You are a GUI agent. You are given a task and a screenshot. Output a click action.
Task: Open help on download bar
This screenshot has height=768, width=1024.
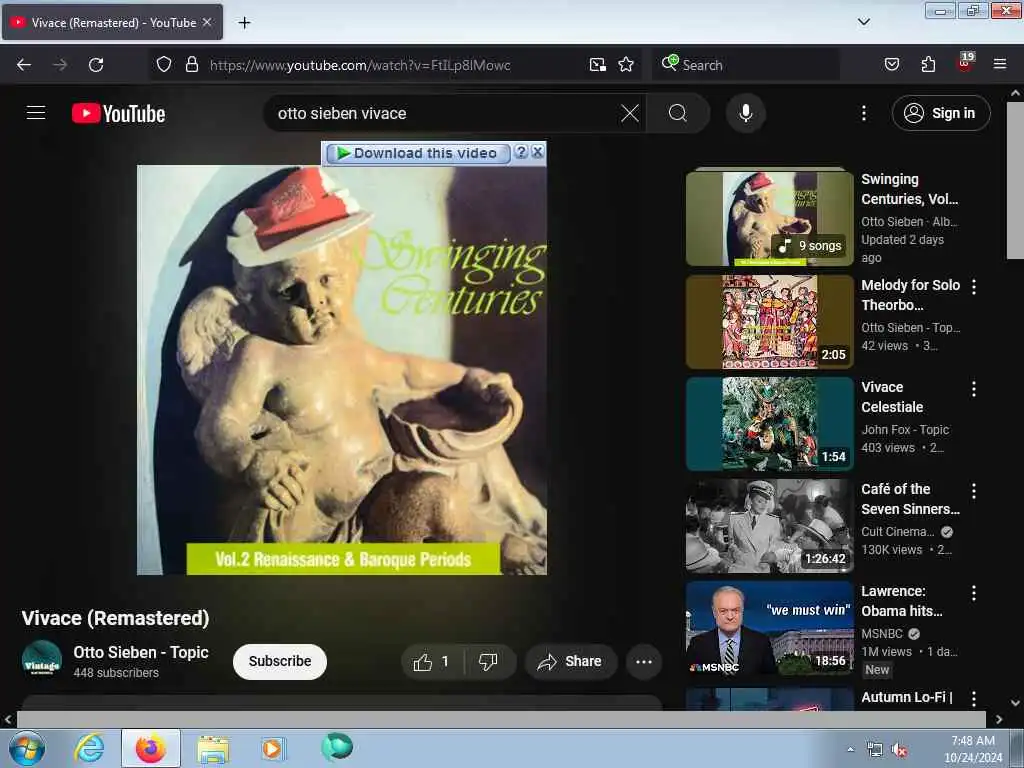coord(520,152)
